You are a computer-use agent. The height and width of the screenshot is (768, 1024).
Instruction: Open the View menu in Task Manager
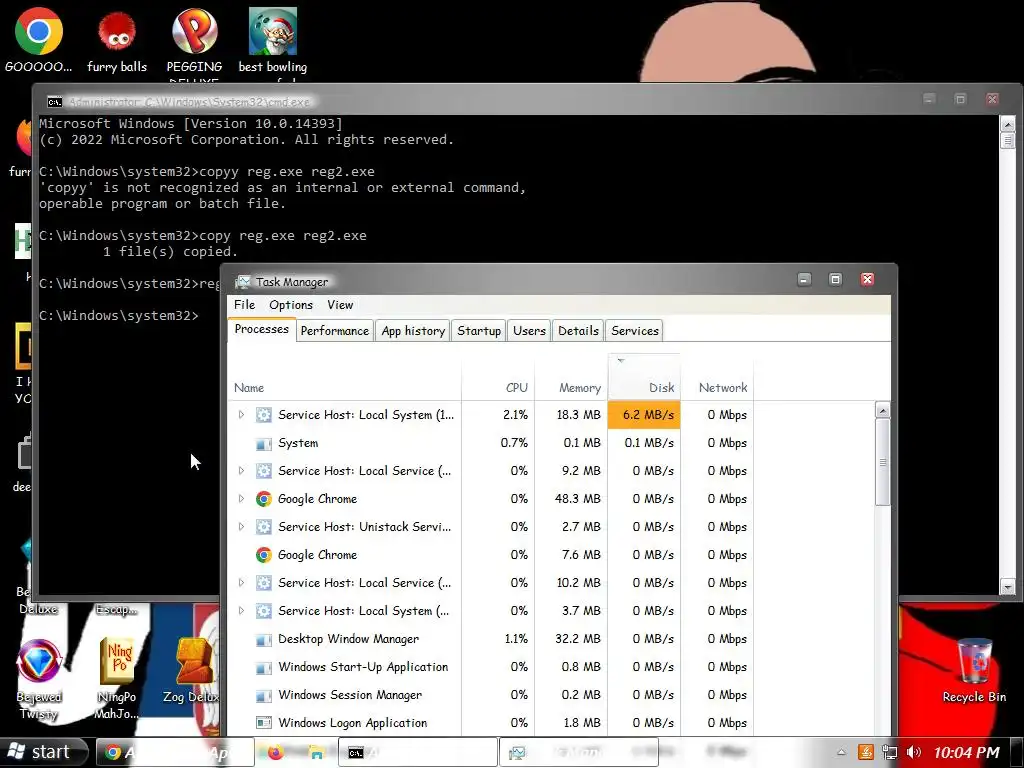coord(340,305)
